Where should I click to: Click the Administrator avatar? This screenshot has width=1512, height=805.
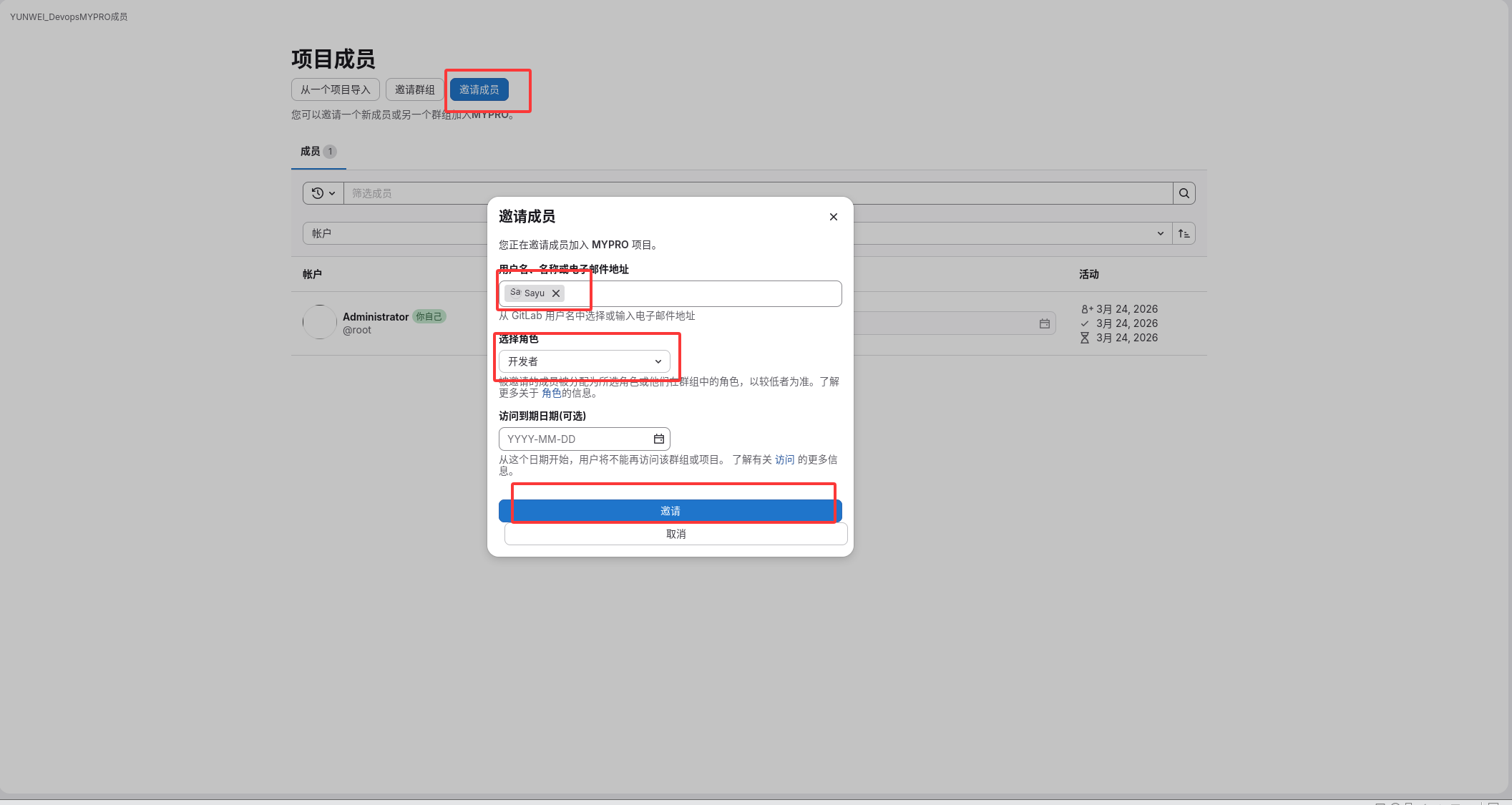[x=319, y=322]
